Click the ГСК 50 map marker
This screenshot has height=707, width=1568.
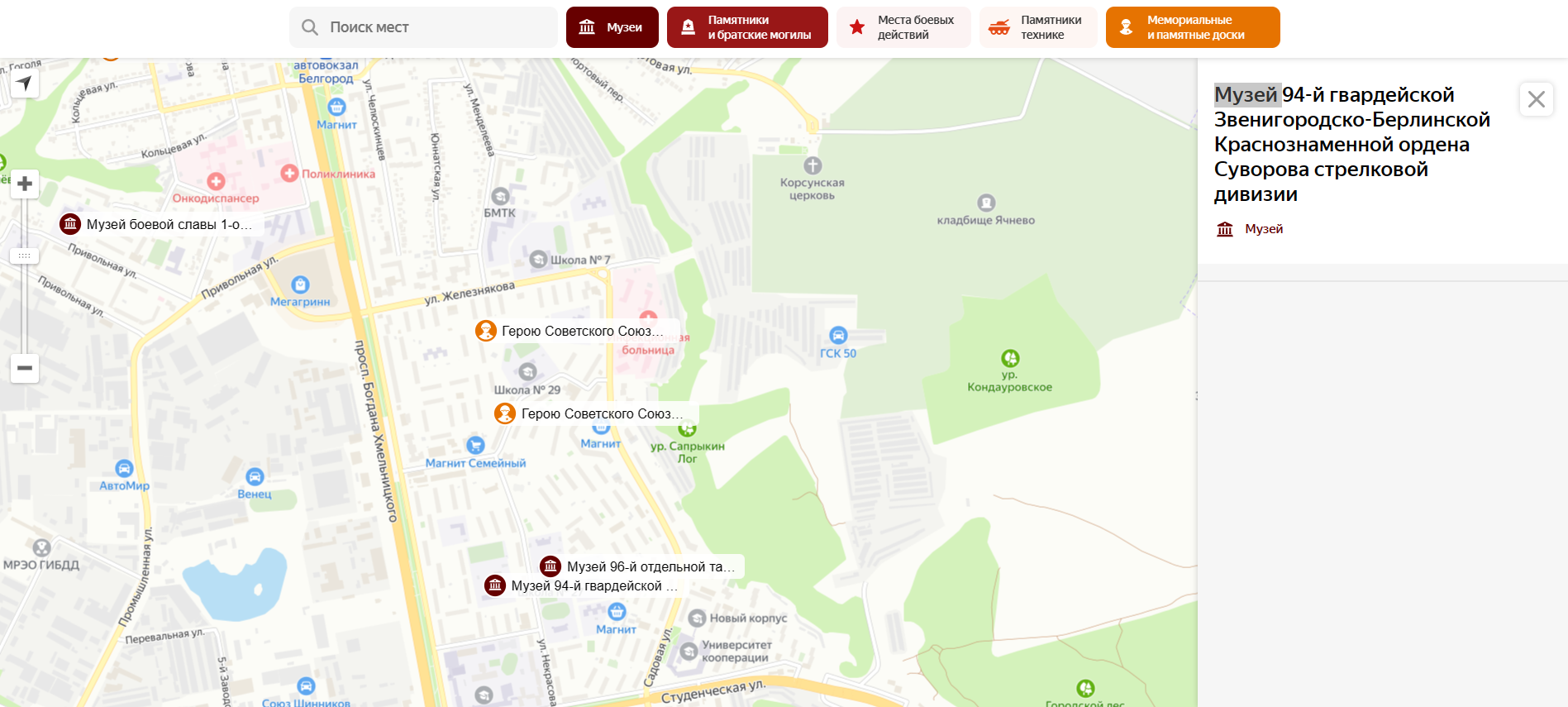(x=838, y=335)
